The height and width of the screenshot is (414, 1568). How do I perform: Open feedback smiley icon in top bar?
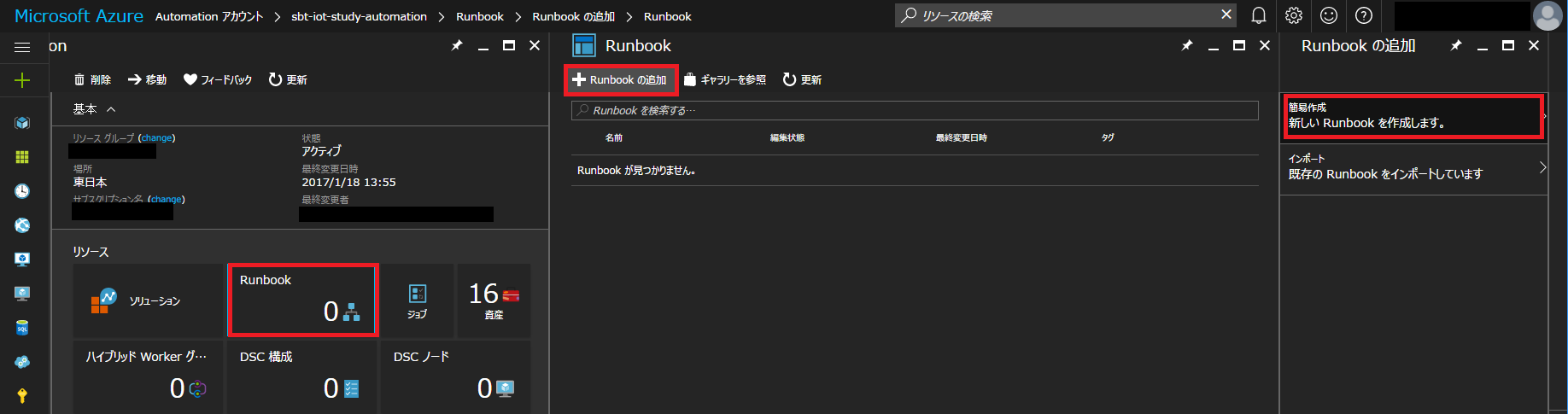(1329, 15)
